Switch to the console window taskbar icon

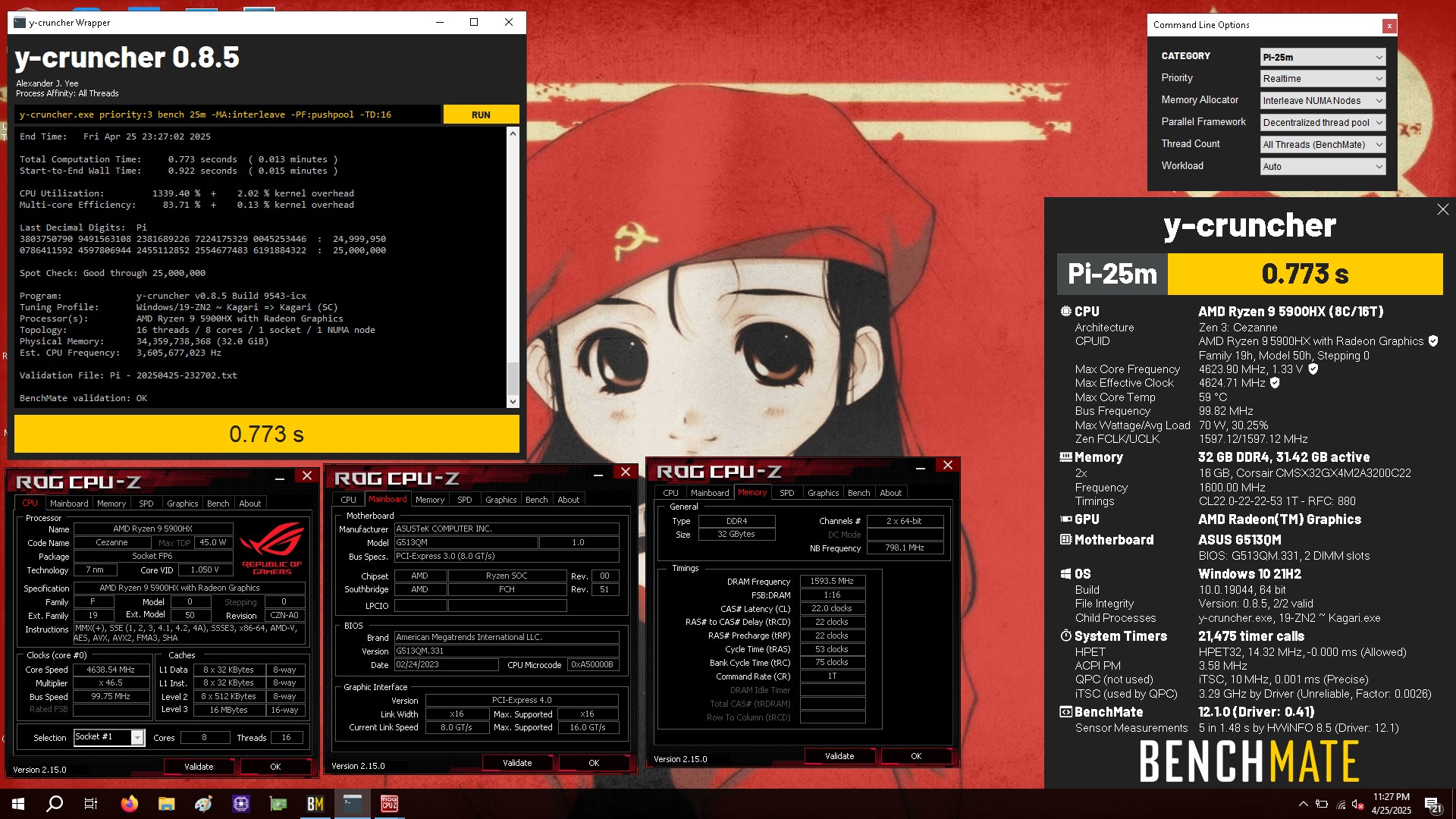353,804
